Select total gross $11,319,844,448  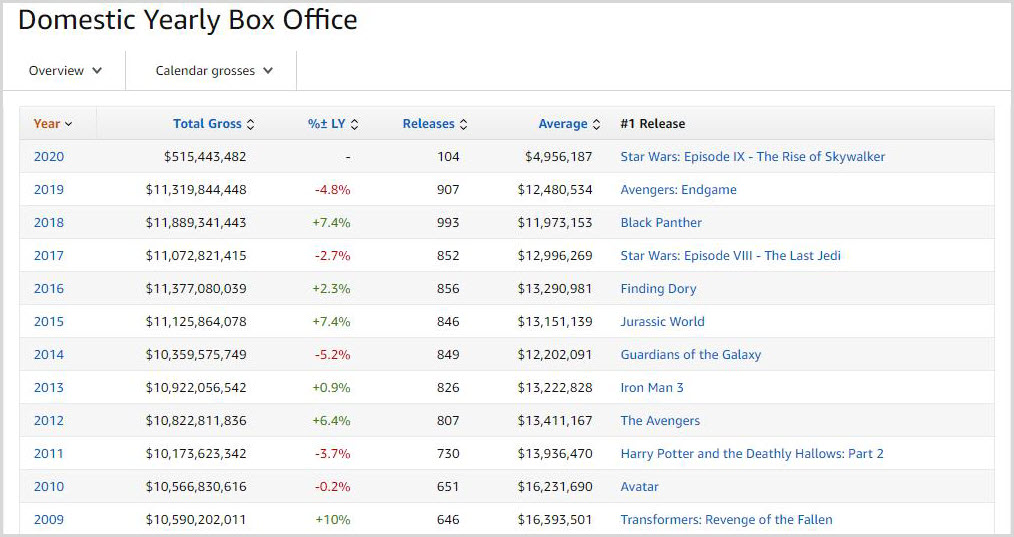tap(196, 190)
